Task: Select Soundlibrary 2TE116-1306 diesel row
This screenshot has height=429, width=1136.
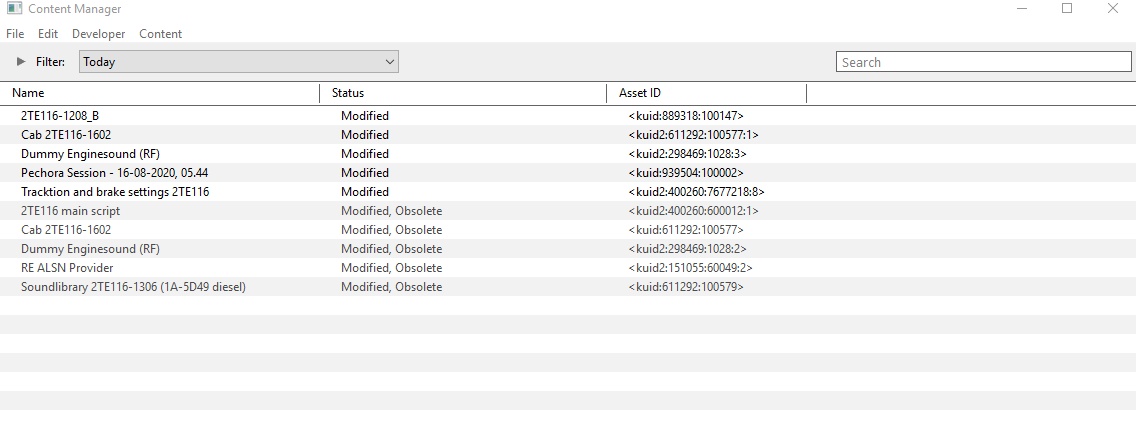Action: tap(568, 287)
